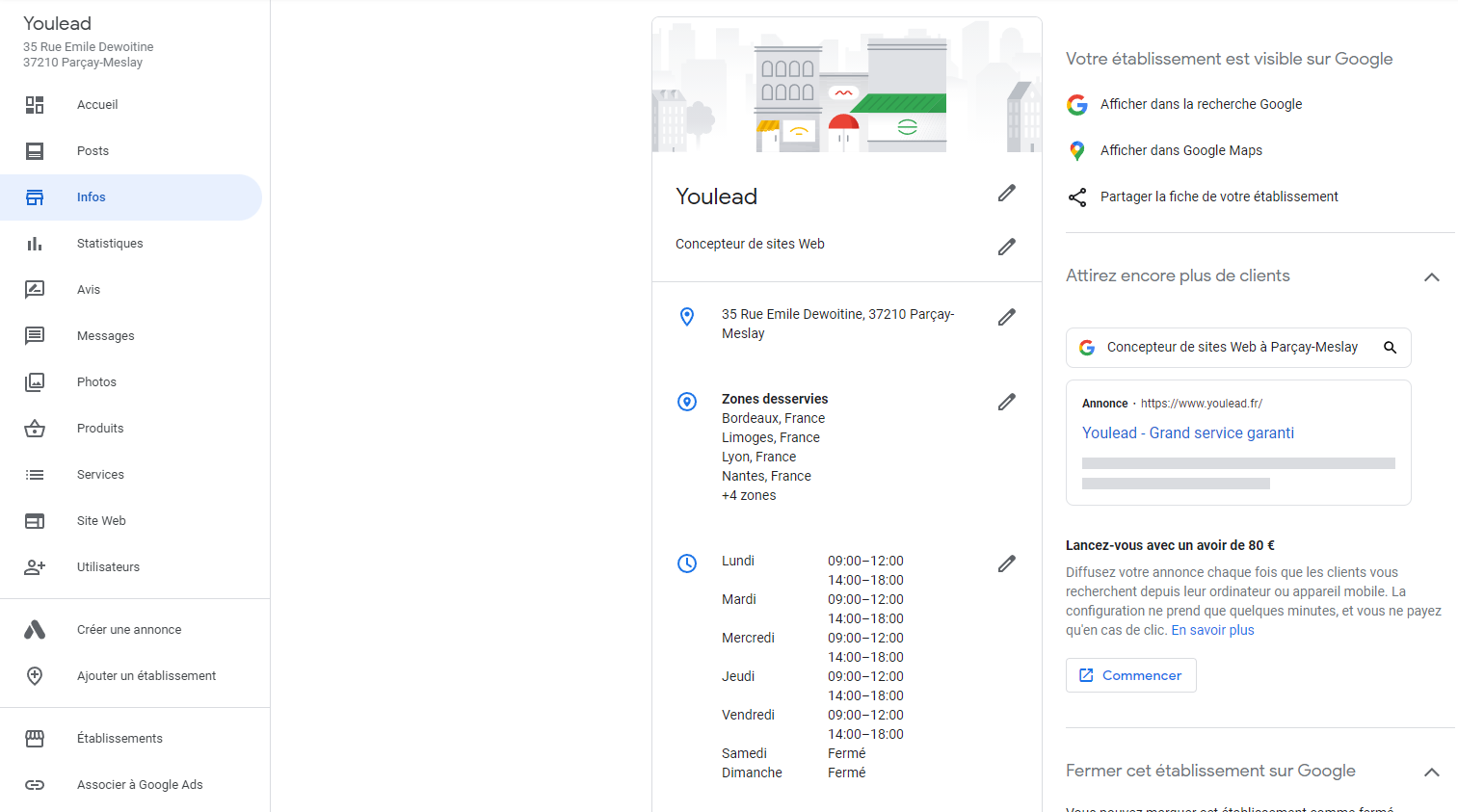
Task: Open the Posts menu item
Action: 131,151
